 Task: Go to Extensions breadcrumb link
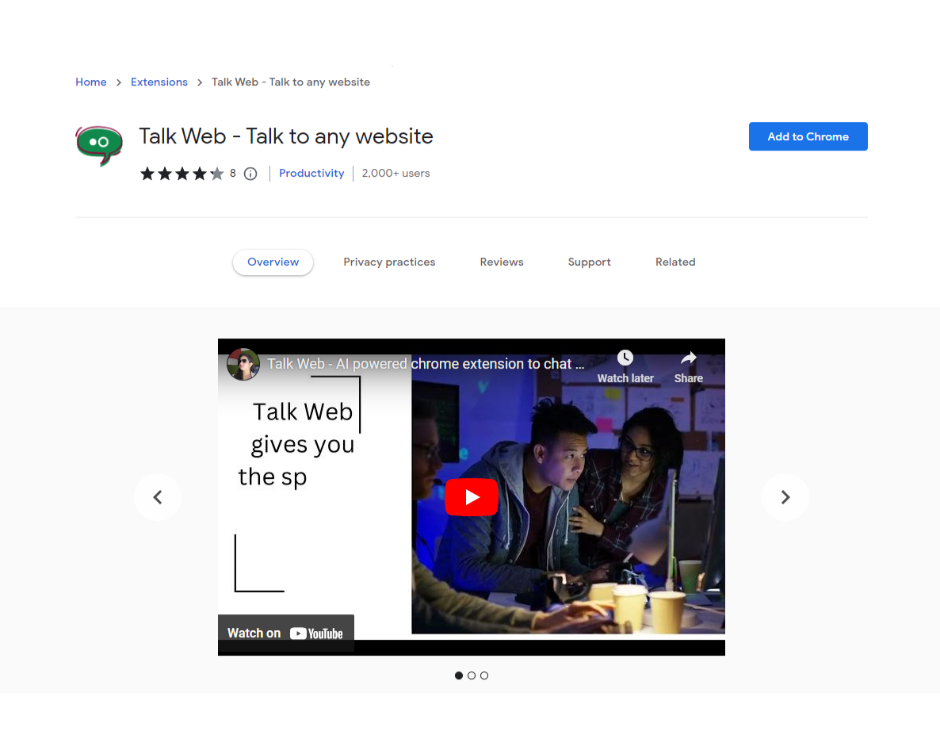(159, 82)
